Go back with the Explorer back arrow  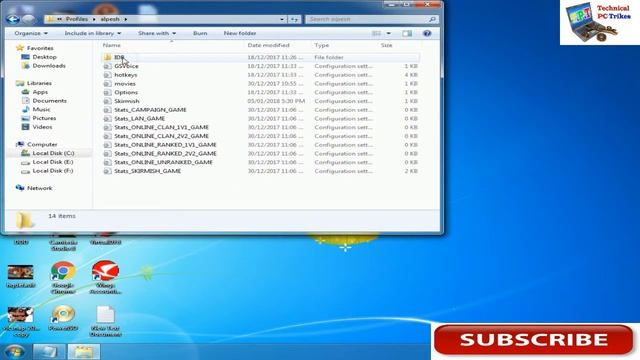(x=13, y=19)
